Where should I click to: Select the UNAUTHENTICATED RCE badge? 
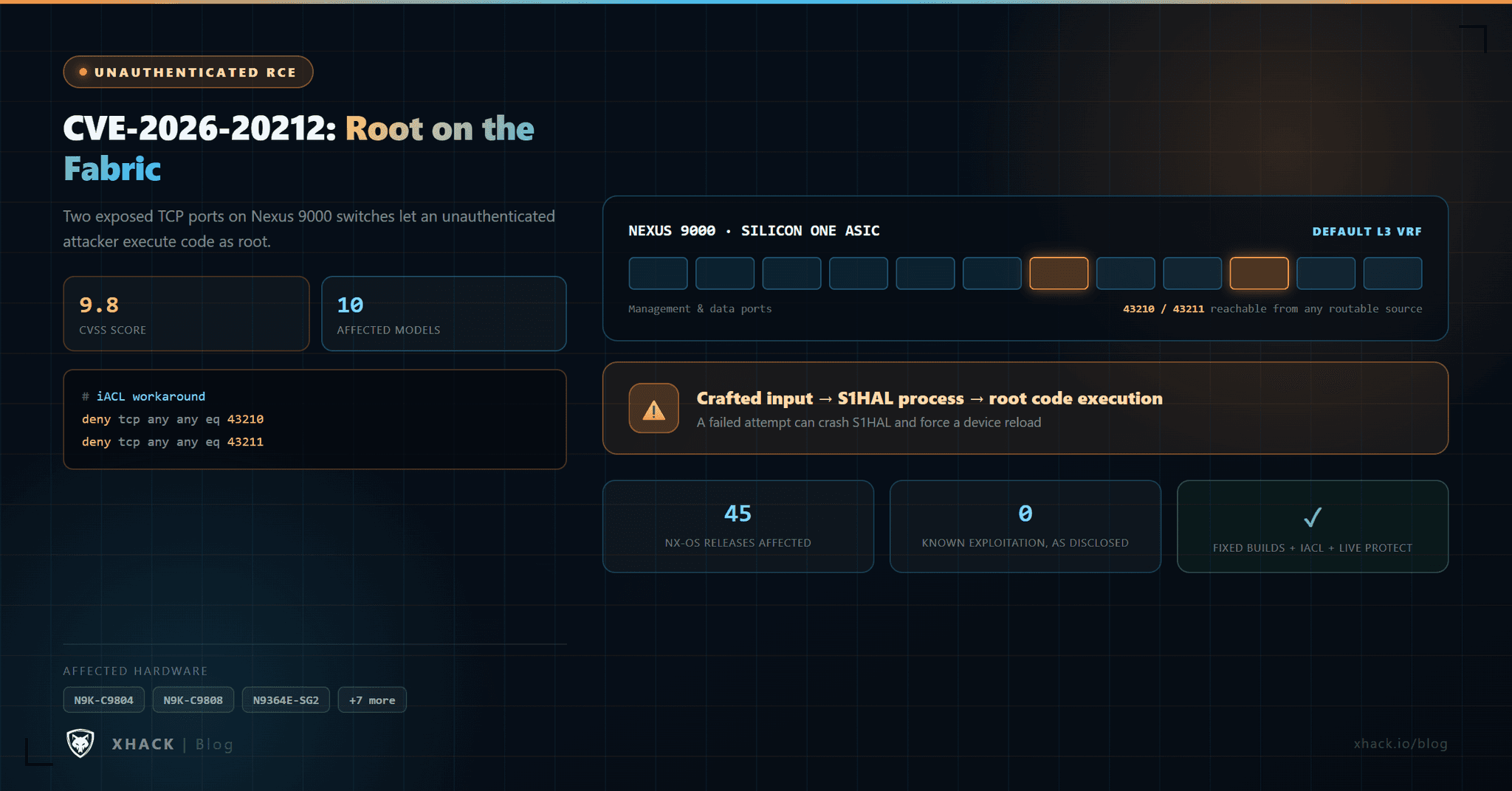click(x=188, y=72)
